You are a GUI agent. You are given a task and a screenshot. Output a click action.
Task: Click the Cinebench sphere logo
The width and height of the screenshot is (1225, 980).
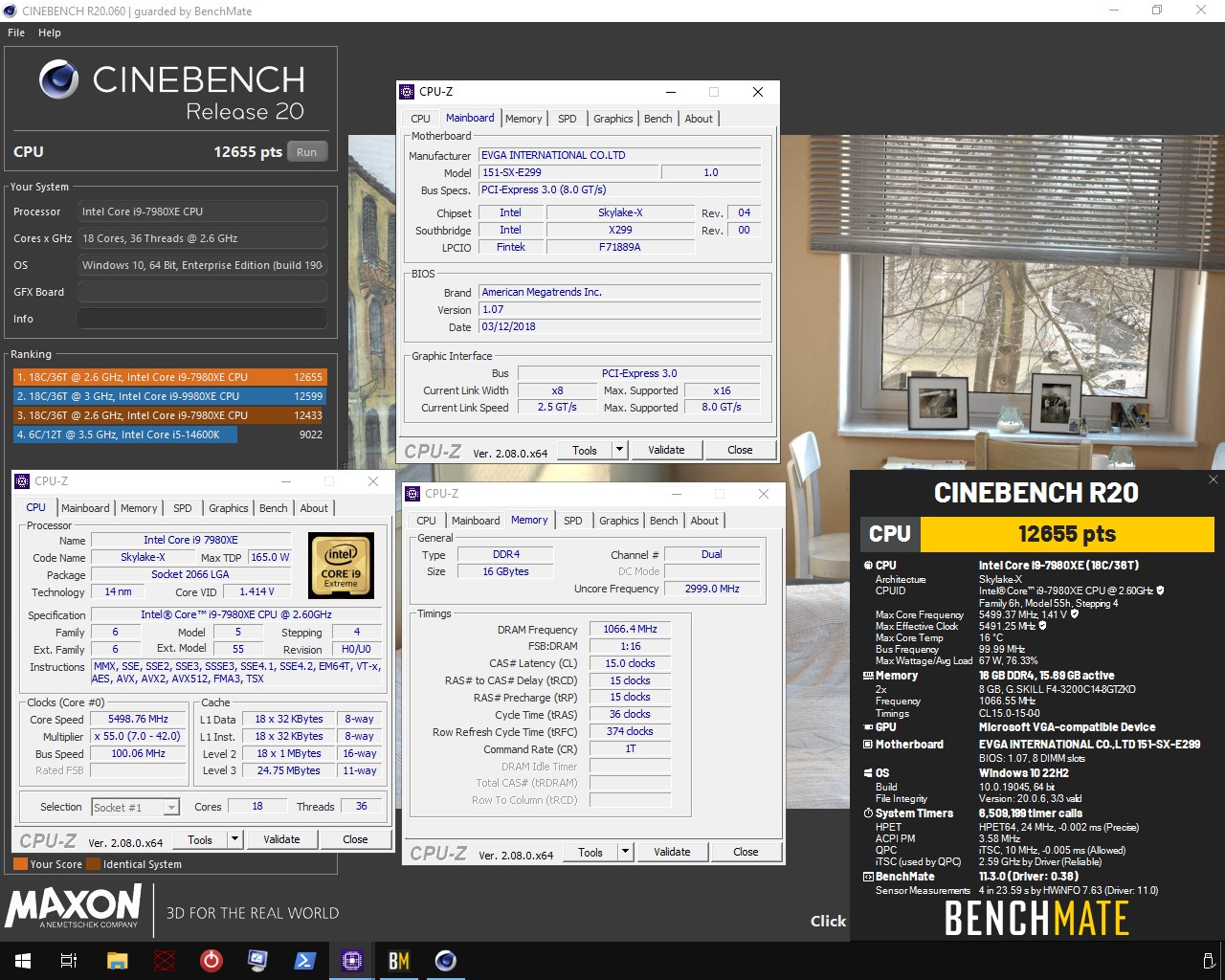click(x=59, y=80)
